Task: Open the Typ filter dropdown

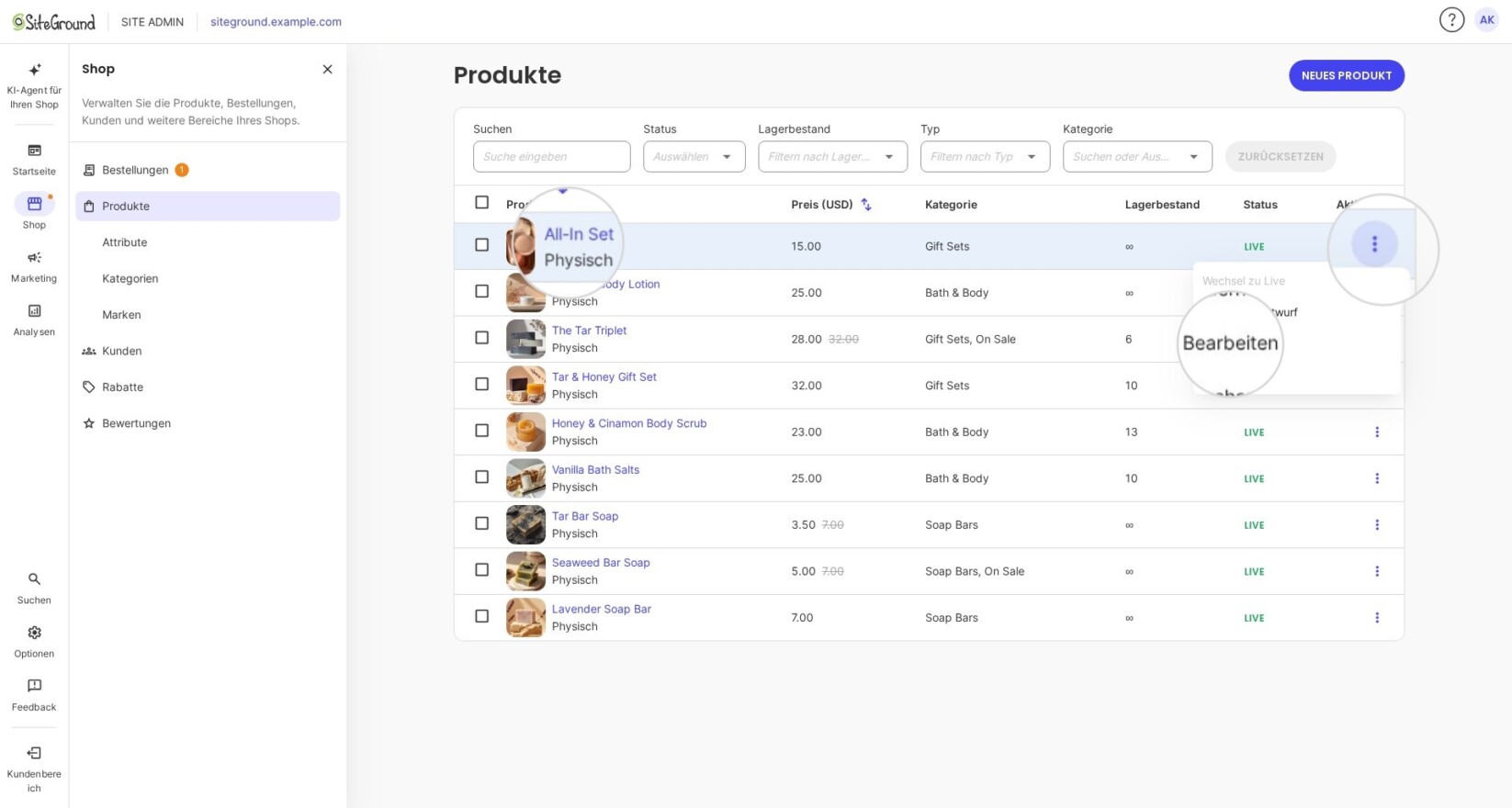Action: tap(985, 157)
